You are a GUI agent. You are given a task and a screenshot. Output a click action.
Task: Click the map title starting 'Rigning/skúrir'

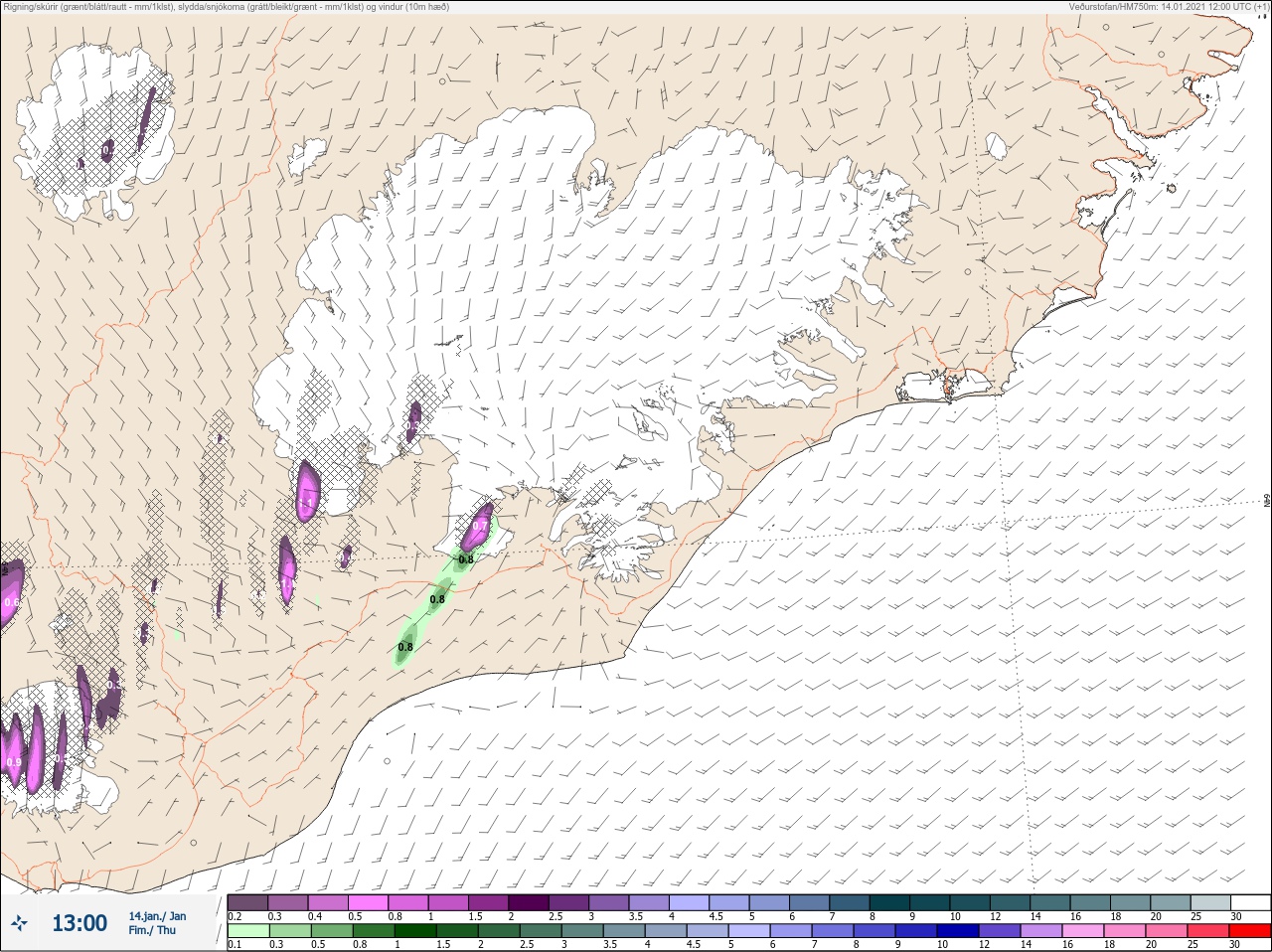226,7
